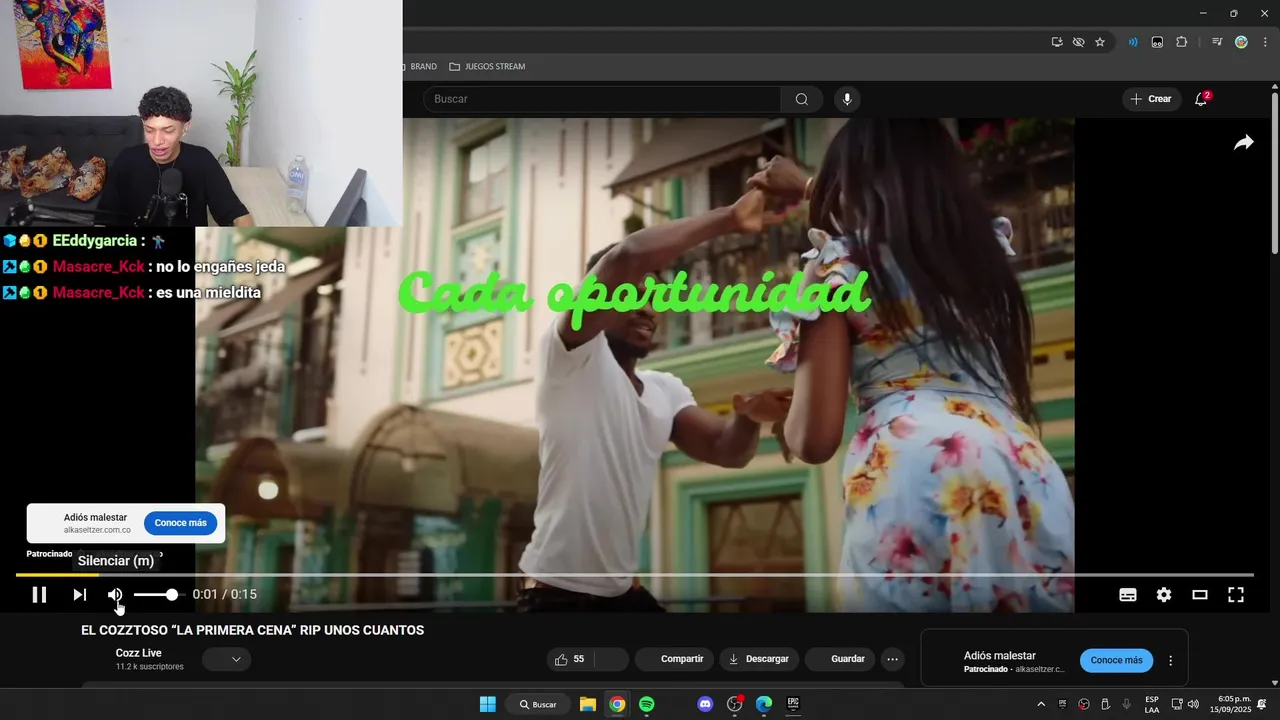Image resolution: width=1280 pixels, height=720 pixels.
Task: Open the Chrome extensions puzzle icon
Action: 1181,42
